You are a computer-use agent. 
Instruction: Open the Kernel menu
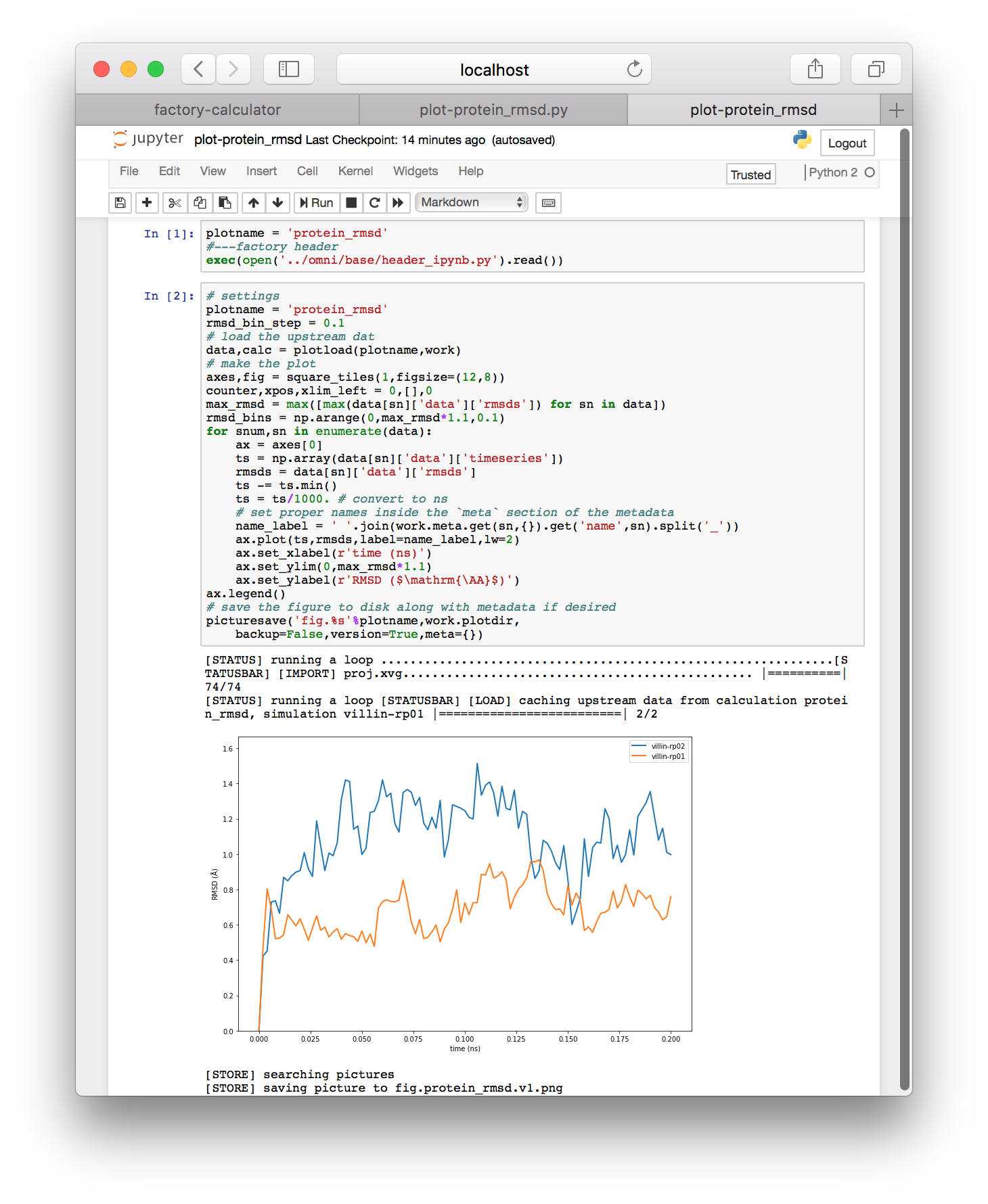click(x=355, y=171)
